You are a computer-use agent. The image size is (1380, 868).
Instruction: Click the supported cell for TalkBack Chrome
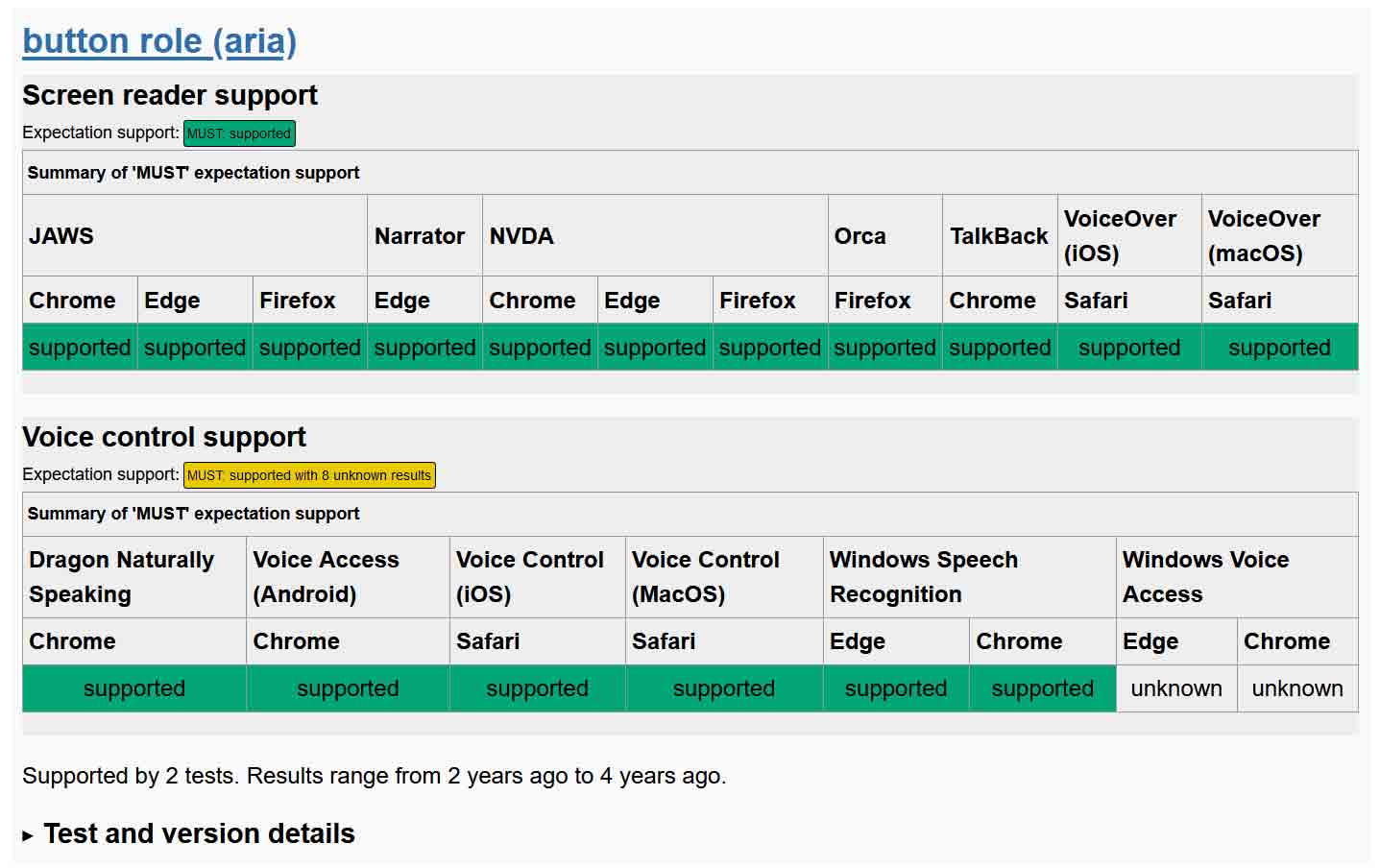[x=1001, y=348]
